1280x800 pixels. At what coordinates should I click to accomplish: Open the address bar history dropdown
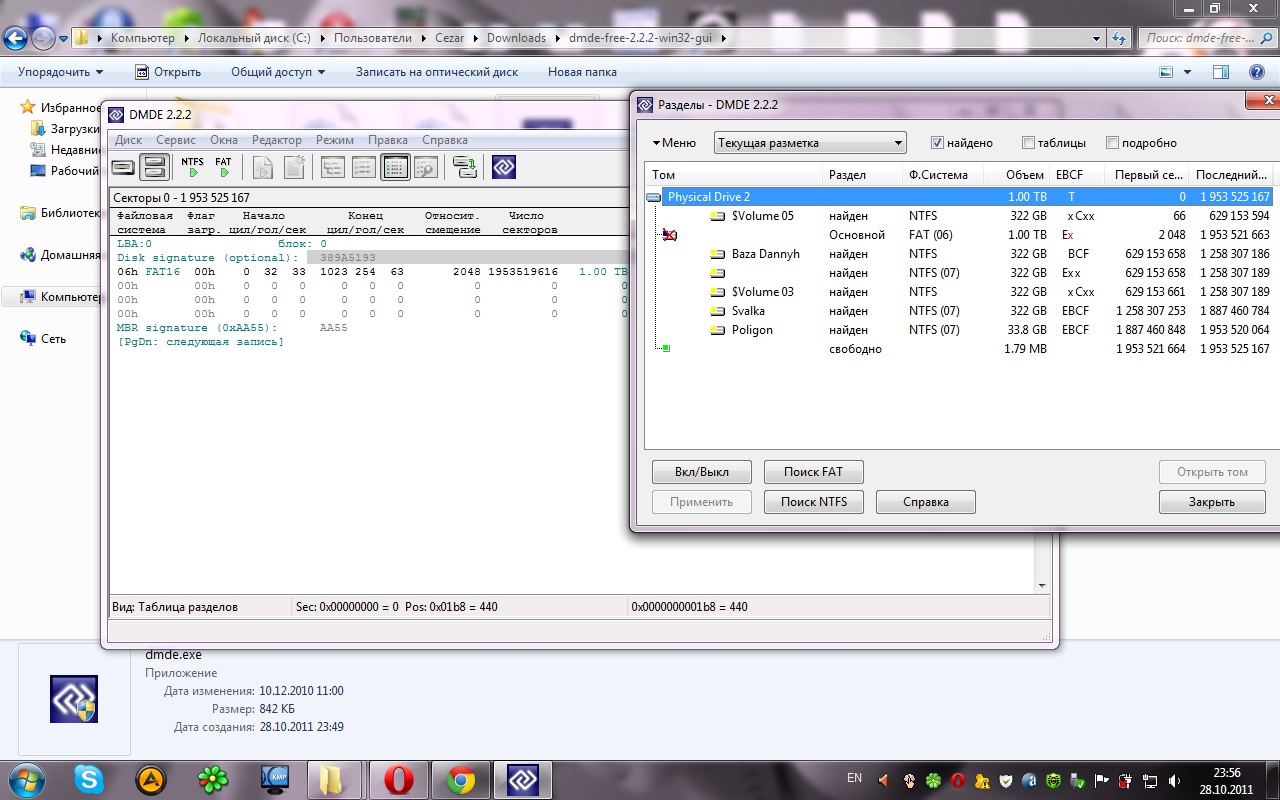point(1097,38)
